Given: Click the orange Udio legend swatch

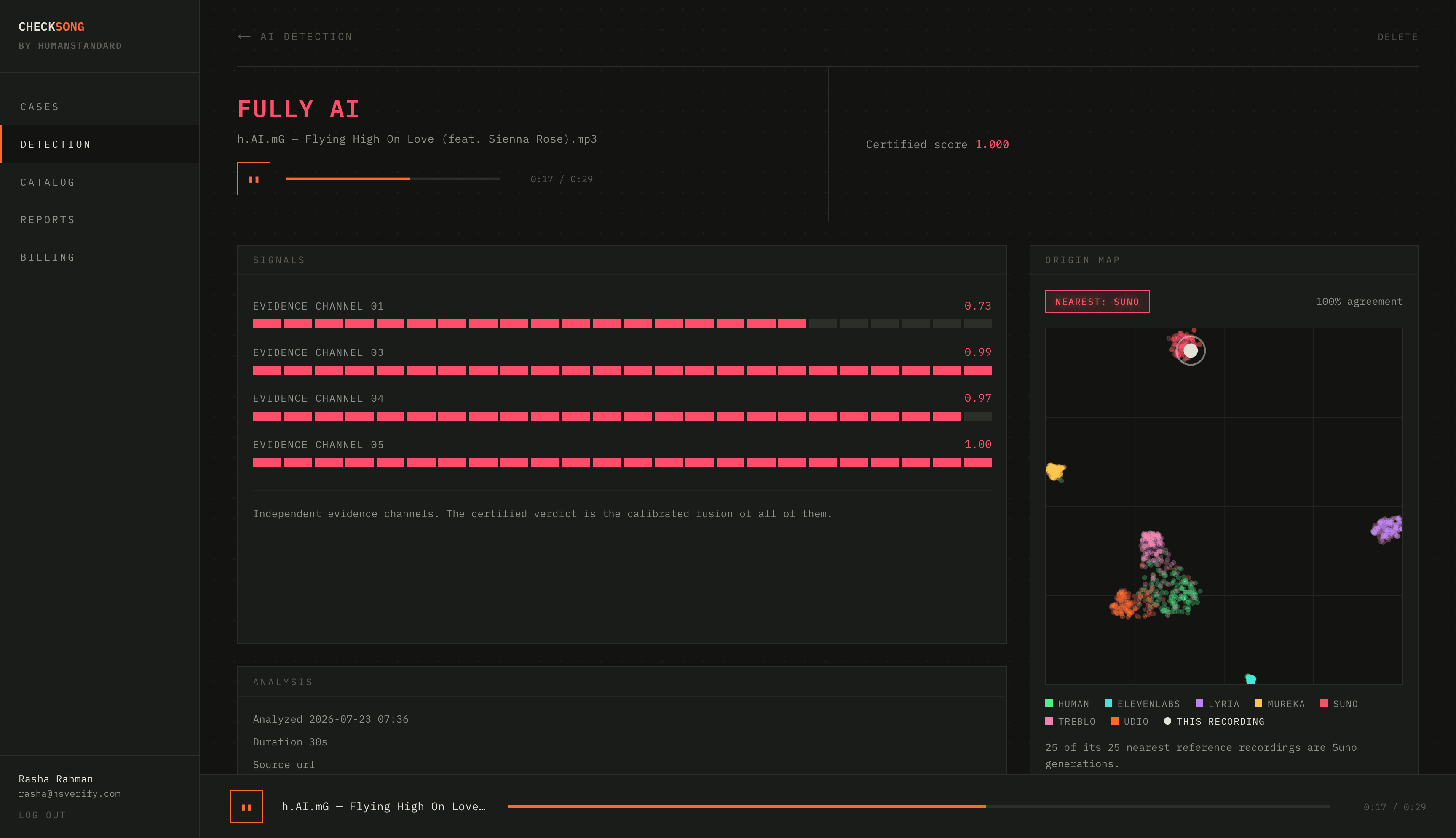Looking at the screenshot, I should (1115, 721).
